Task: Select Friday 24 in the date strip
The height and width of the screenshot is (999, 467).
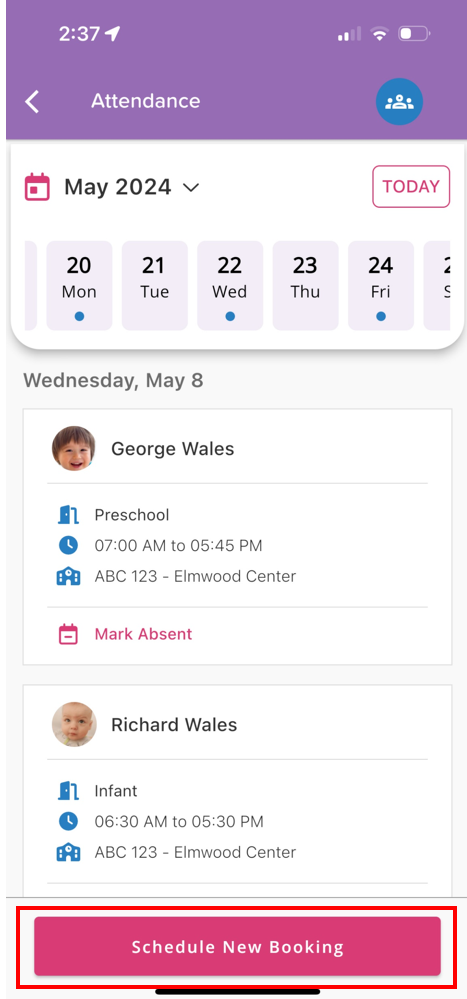Action: pos(381,285)
